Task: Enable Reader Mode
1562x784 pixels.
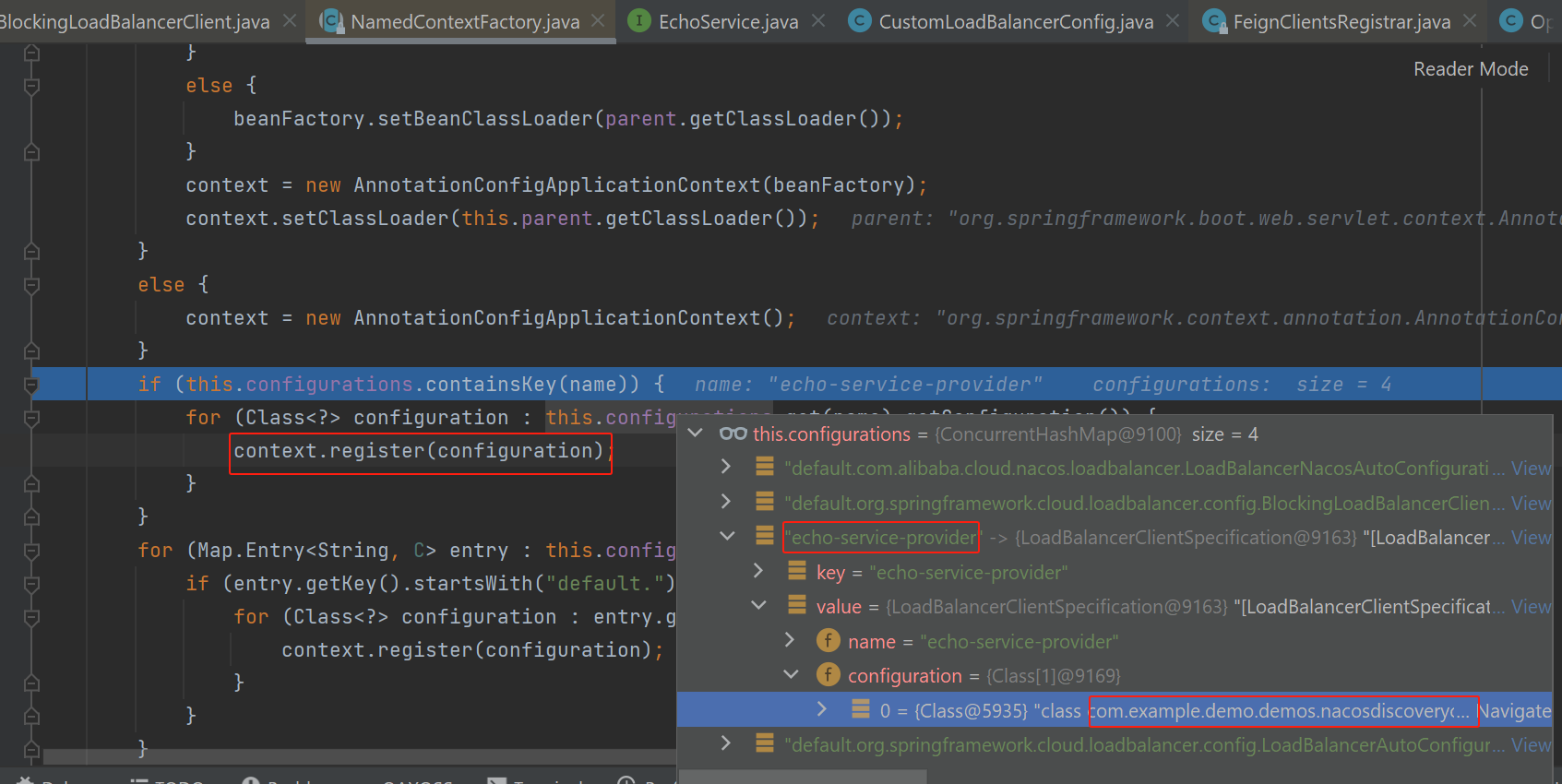Action: click(1471, 69)
